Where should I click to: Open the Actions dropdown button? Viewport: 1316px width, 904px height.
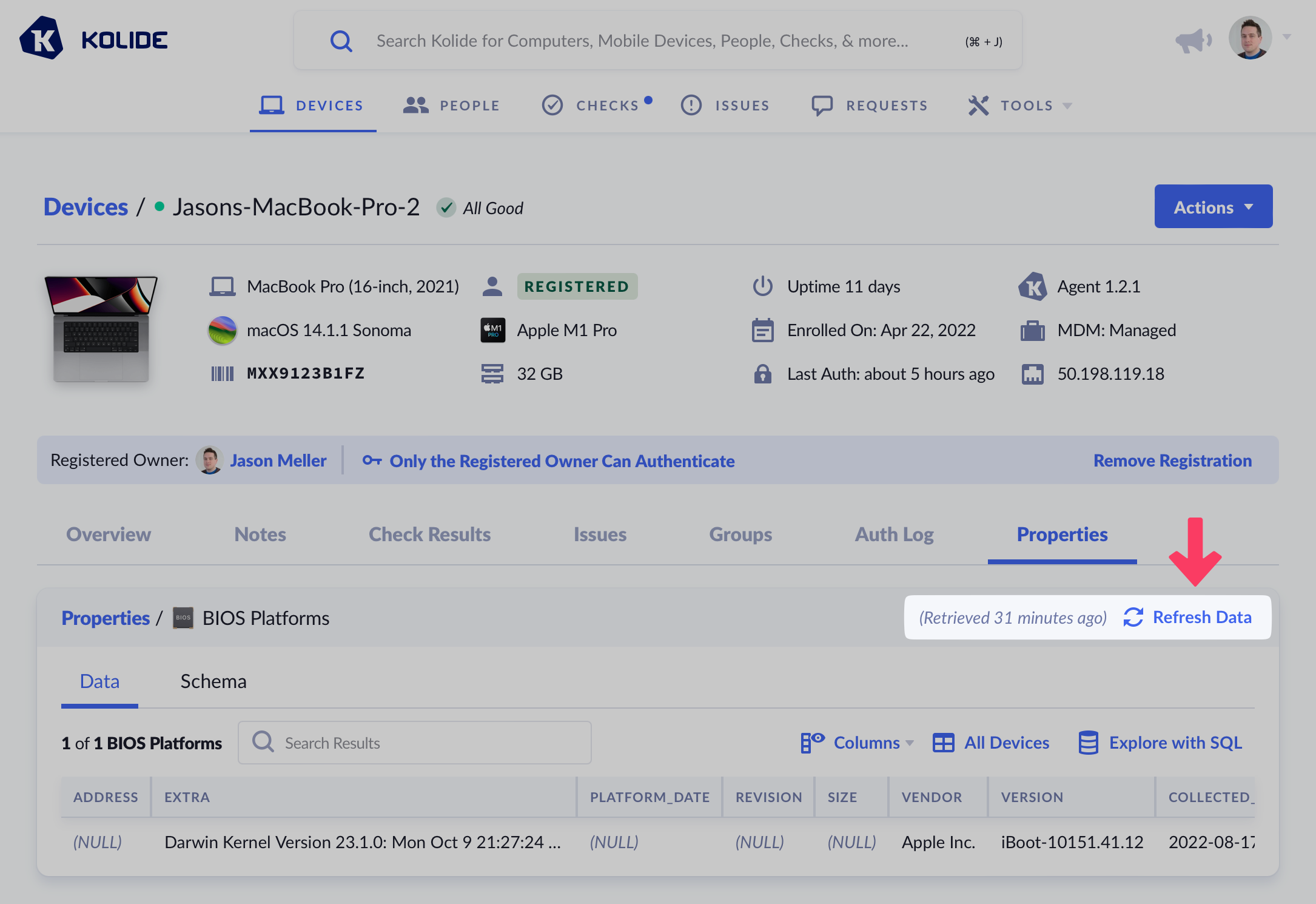1213,207
